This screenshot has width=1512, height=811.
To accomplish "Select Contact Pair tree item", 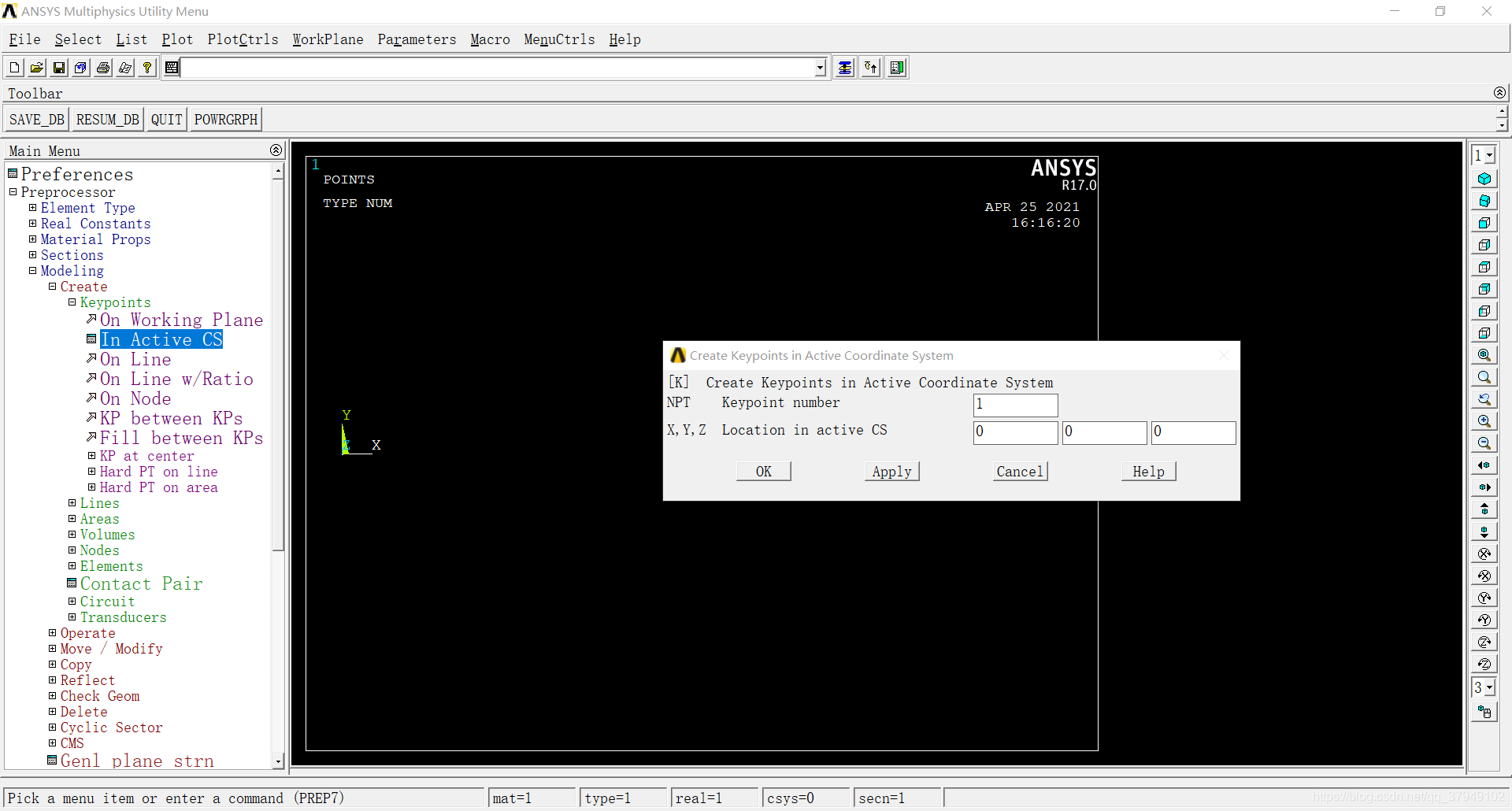I will coord(141,583).
